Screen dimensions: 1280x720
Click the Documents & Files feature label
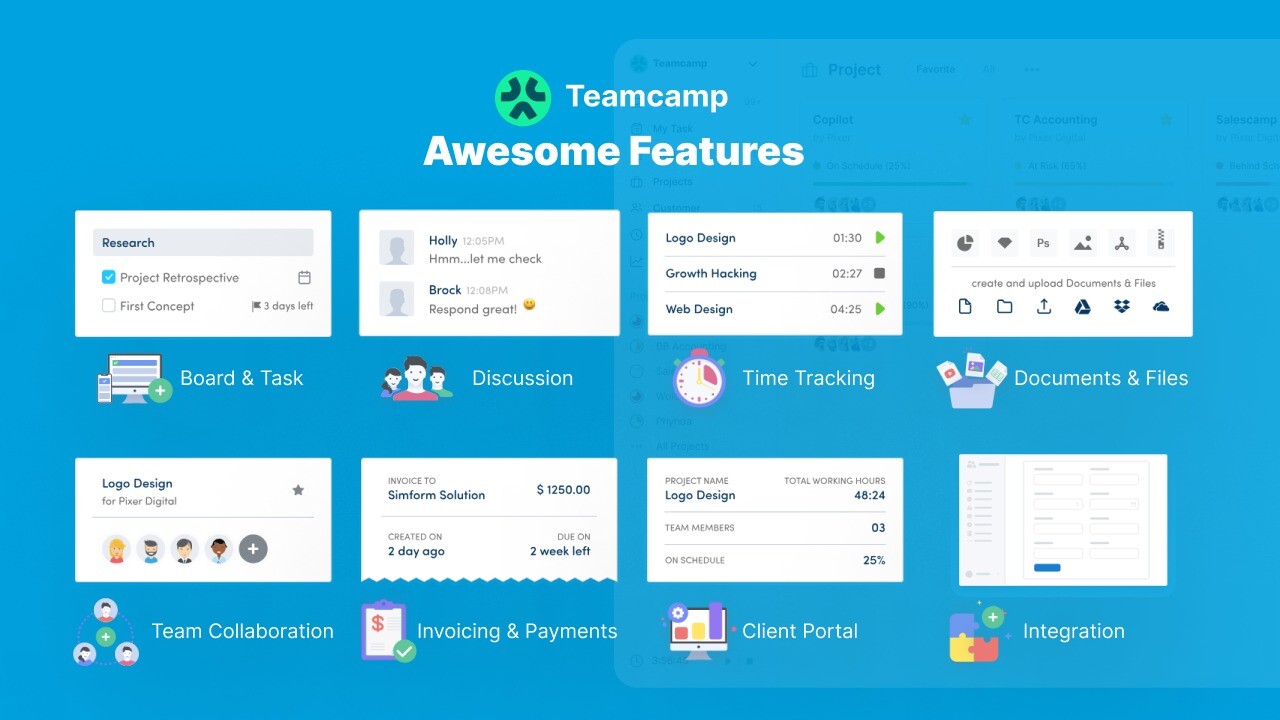pos(1101,378)
